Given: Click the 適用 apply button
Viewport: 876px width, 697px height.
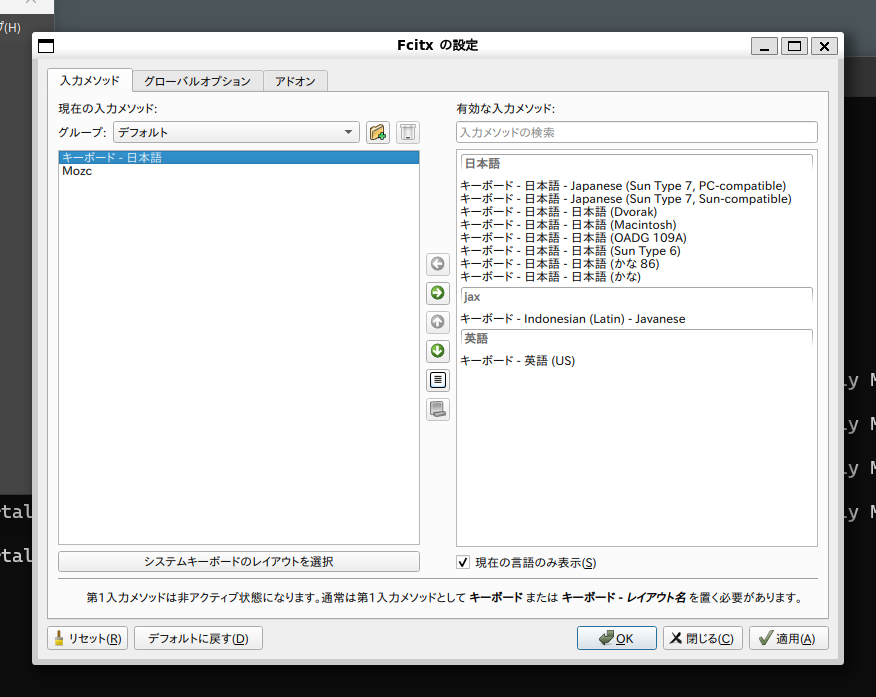Looking at the screenshot, I should (788, 638).
